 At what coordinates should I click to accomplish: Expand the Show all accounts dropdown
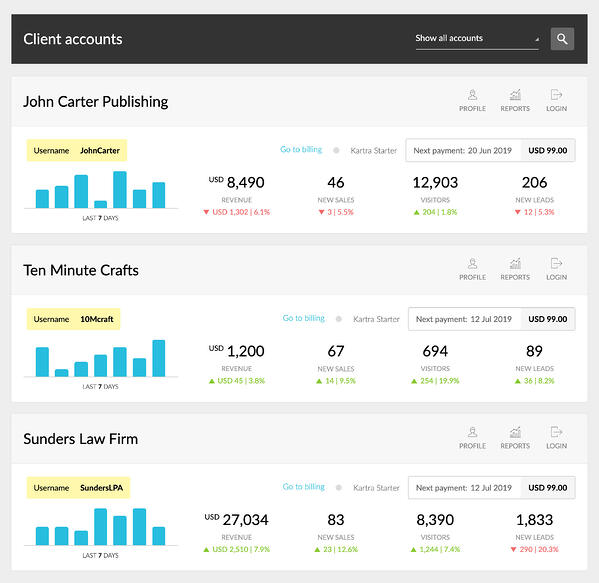click(x=477, y=39)
